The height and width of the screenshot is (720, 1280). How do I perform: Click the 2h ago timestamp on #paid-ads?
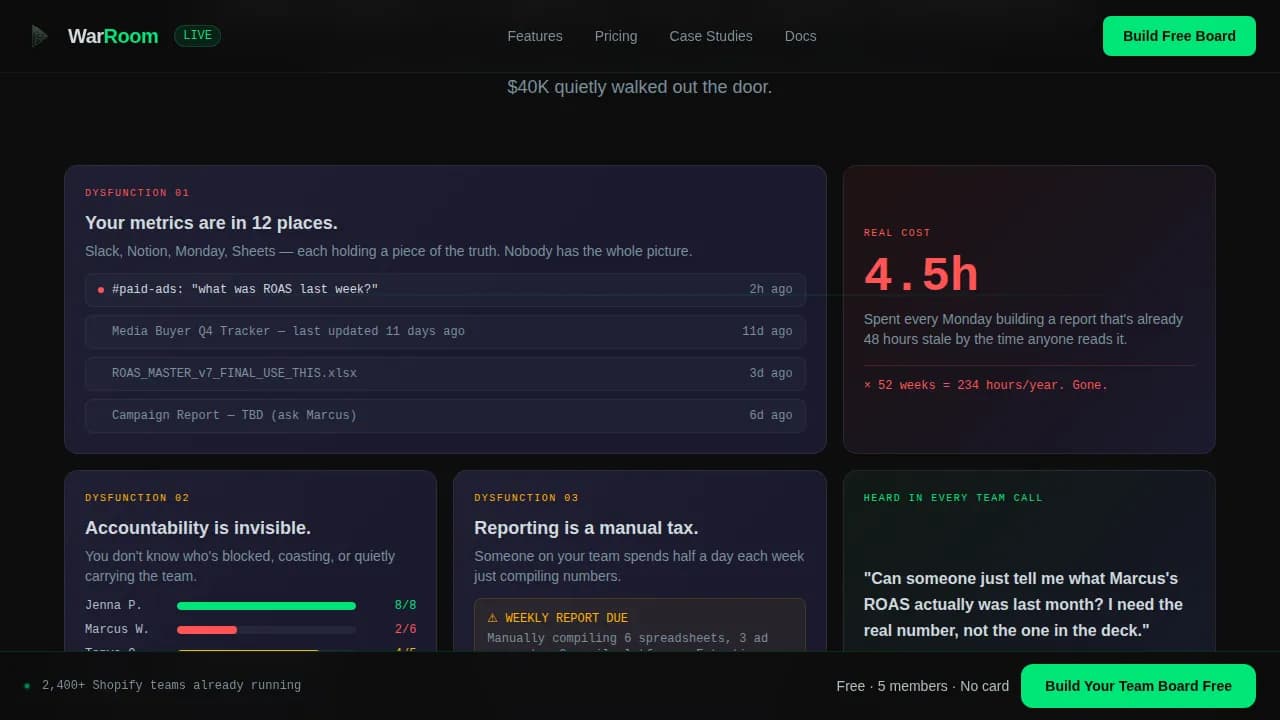click(x=770, y=289)
